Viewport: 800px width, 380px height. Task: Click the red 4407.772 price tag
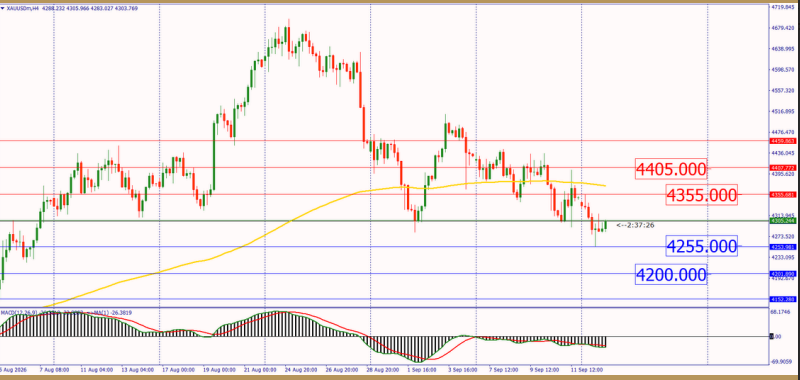783,167
